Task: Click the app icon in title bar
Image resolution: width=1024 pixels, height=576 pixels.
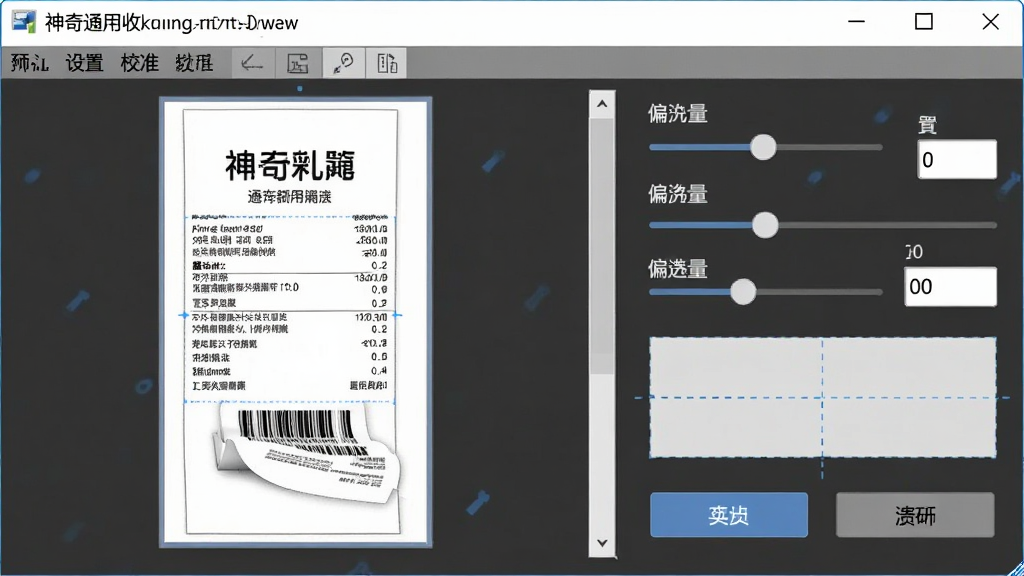Action: (24, 22)
